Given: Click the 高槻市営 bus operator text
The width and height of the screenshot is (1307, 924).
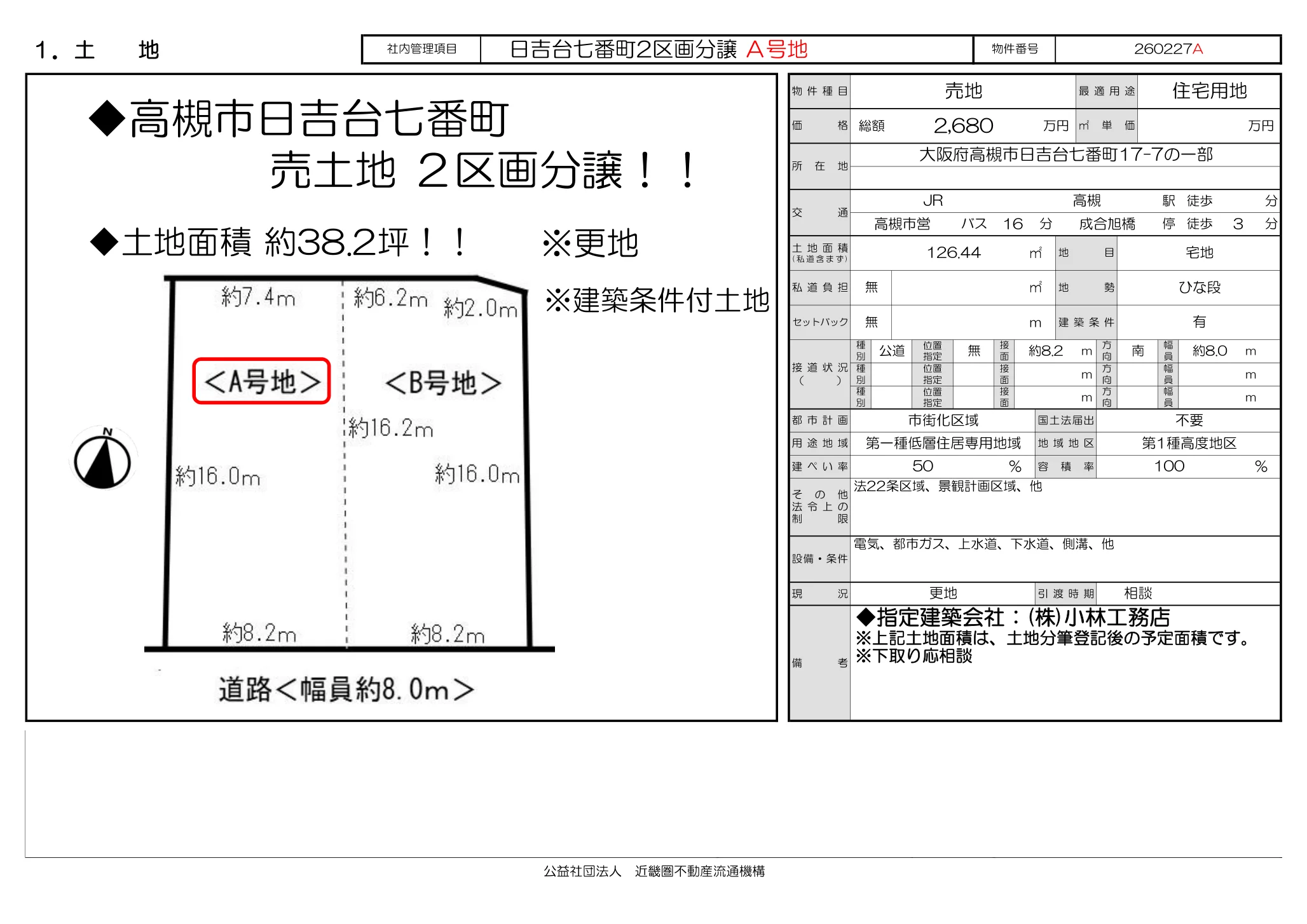Looking at the screenshot, I should [902, 224].
